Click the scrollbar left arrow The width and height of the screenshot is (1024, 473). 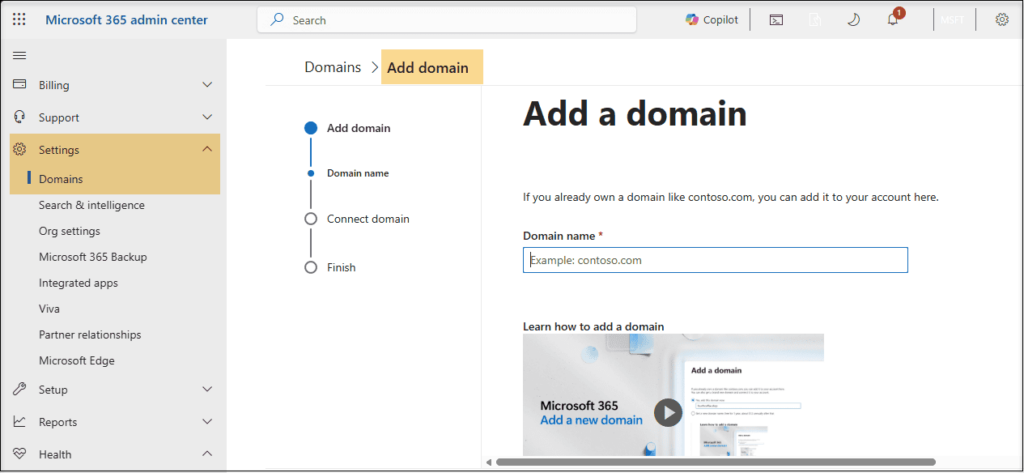[488, 462]
